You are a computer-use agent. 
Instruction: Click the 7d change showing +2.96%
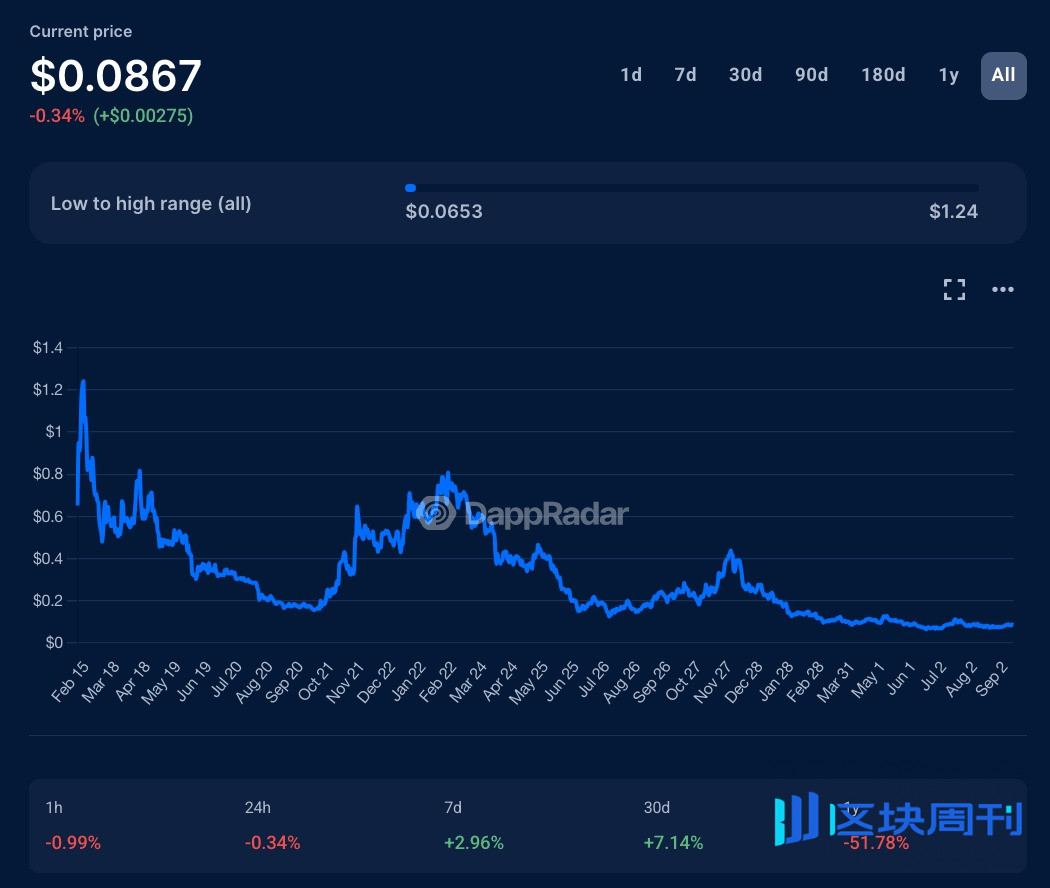click(x=473, y=843)
